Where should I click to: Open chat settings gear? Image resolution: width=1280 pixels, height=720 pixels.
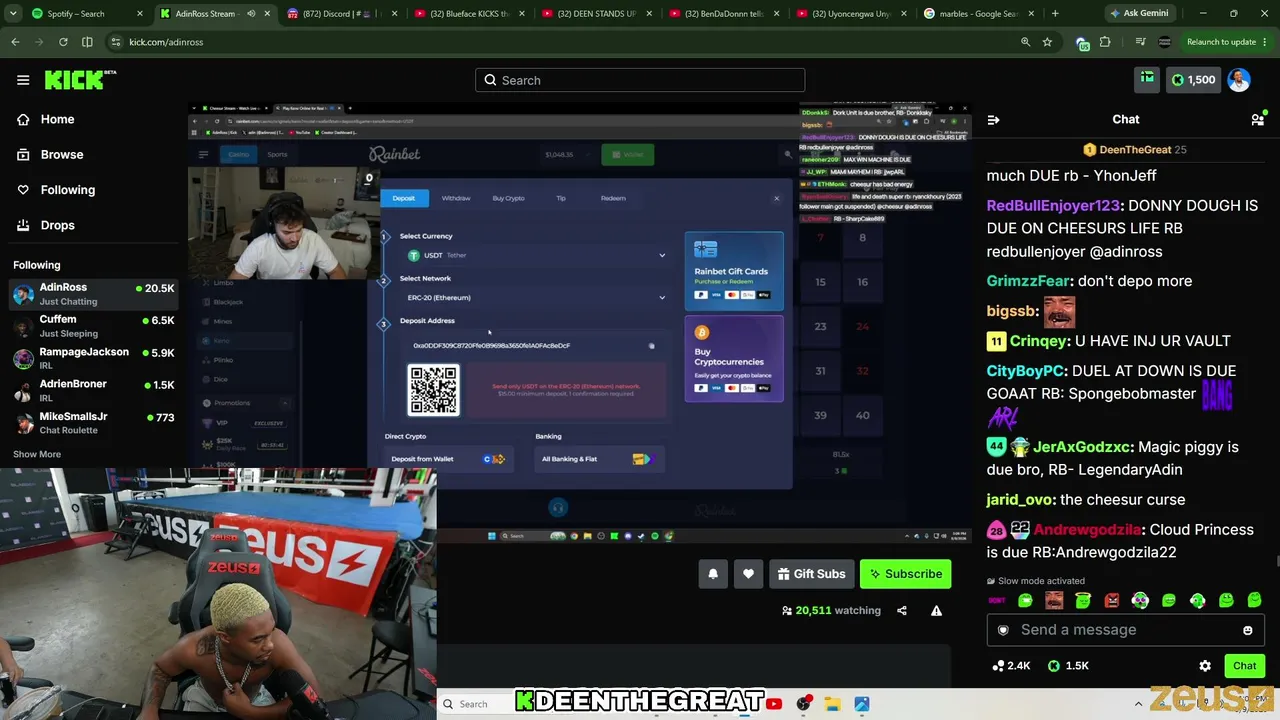click(1205, 666)
